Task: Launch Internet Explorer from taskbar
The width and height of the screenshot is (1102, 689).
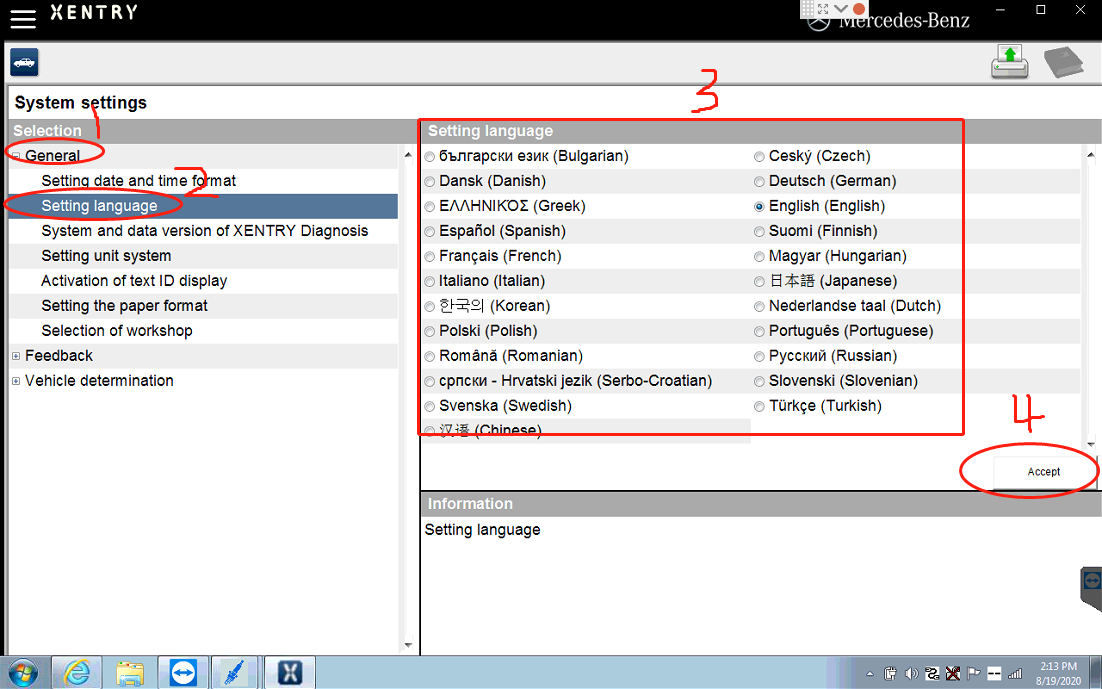Action: click(77, 673)
